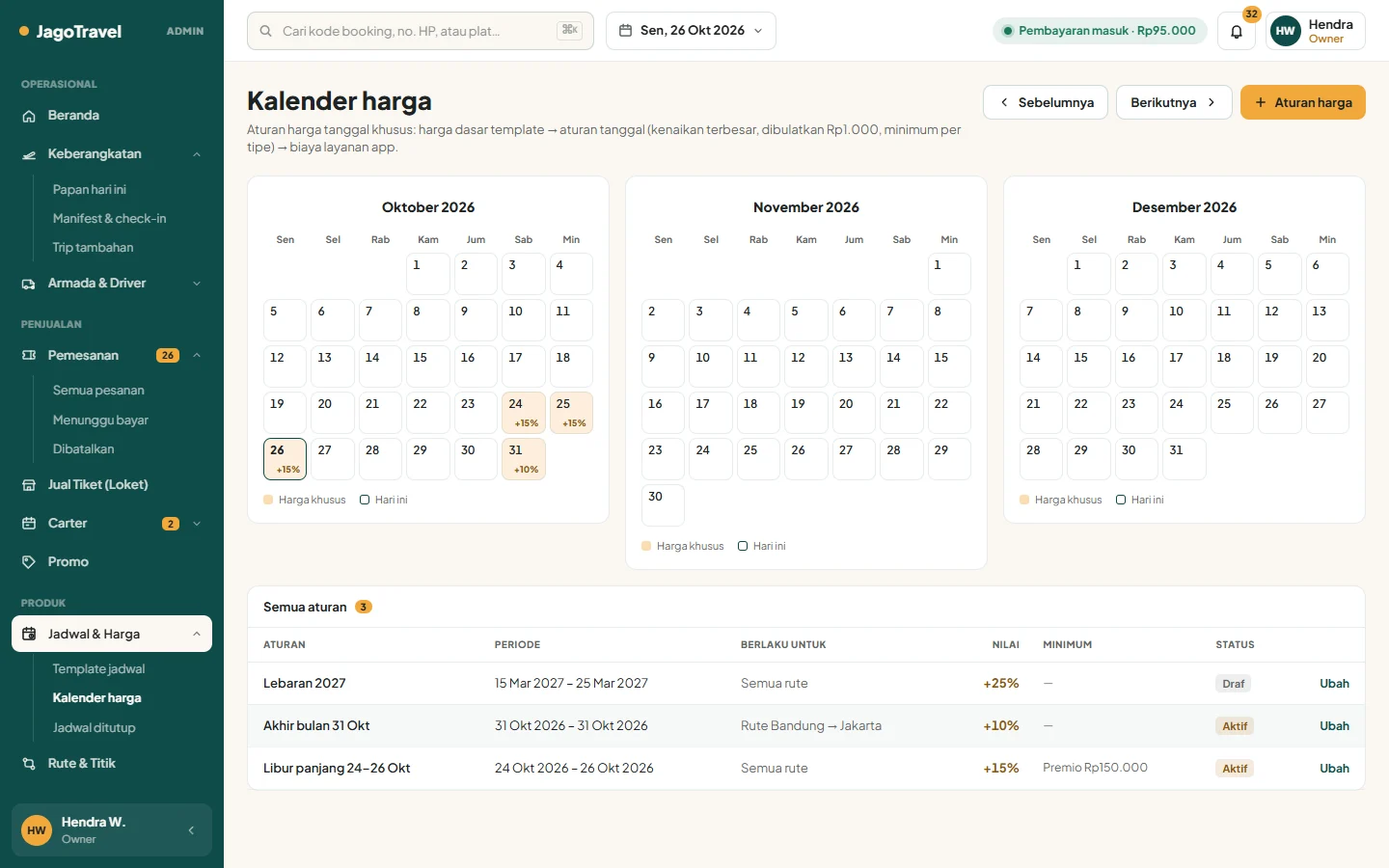Click the Sebelumnya button
1389x868 pixels.
(1046, 102)
